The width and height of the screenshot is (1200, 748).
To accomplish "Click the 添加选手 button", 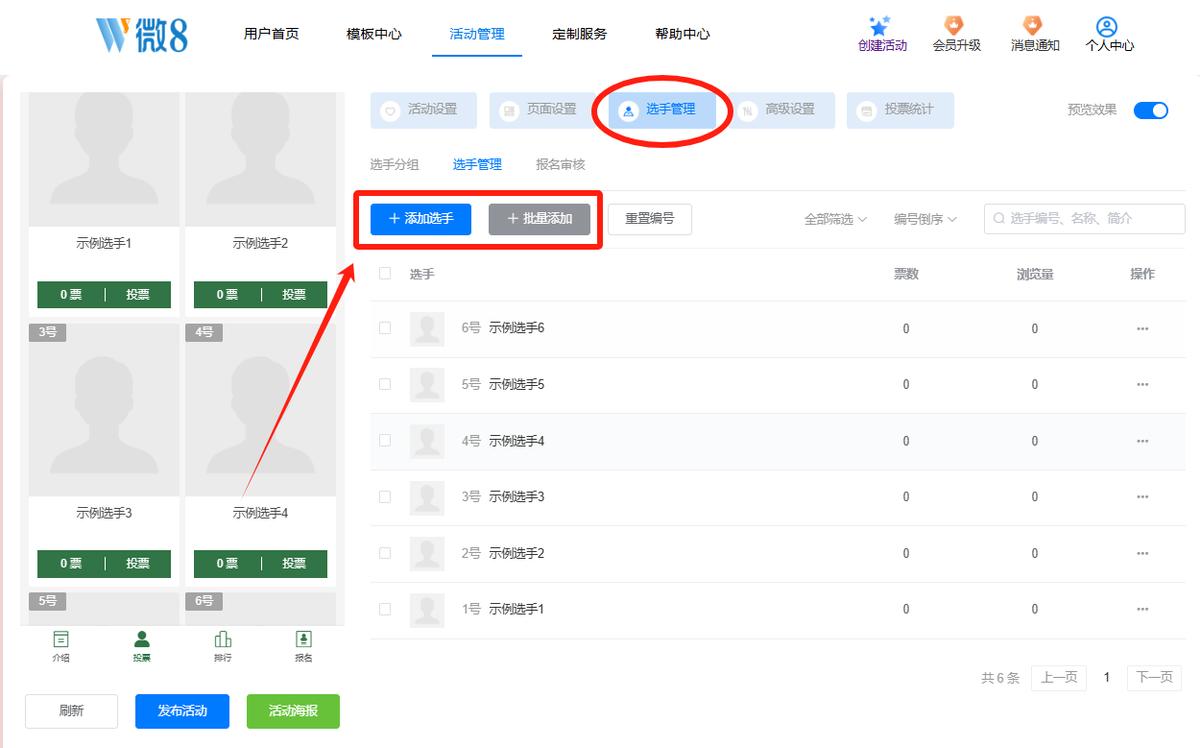I will click(x=420, y=219).
